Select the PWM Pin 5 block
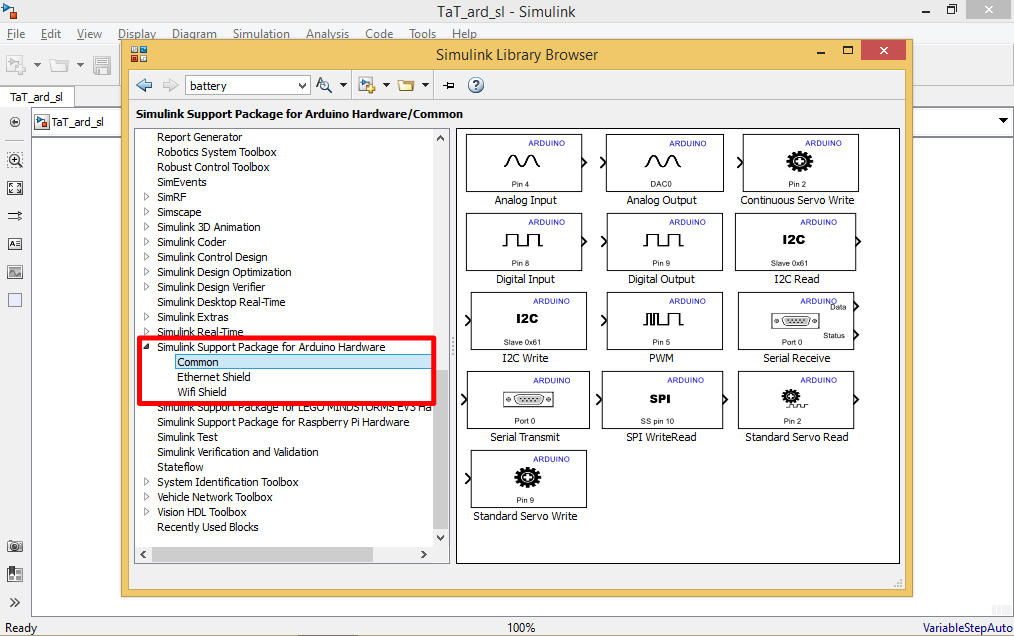The image size is (1014, 636). click(664, 321)
